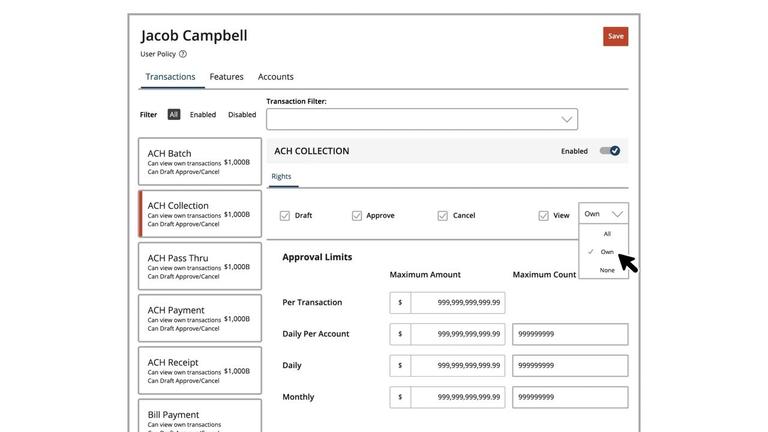768x432 pixels.
Task: Open the Transactions tab
Action: point(170,77)
